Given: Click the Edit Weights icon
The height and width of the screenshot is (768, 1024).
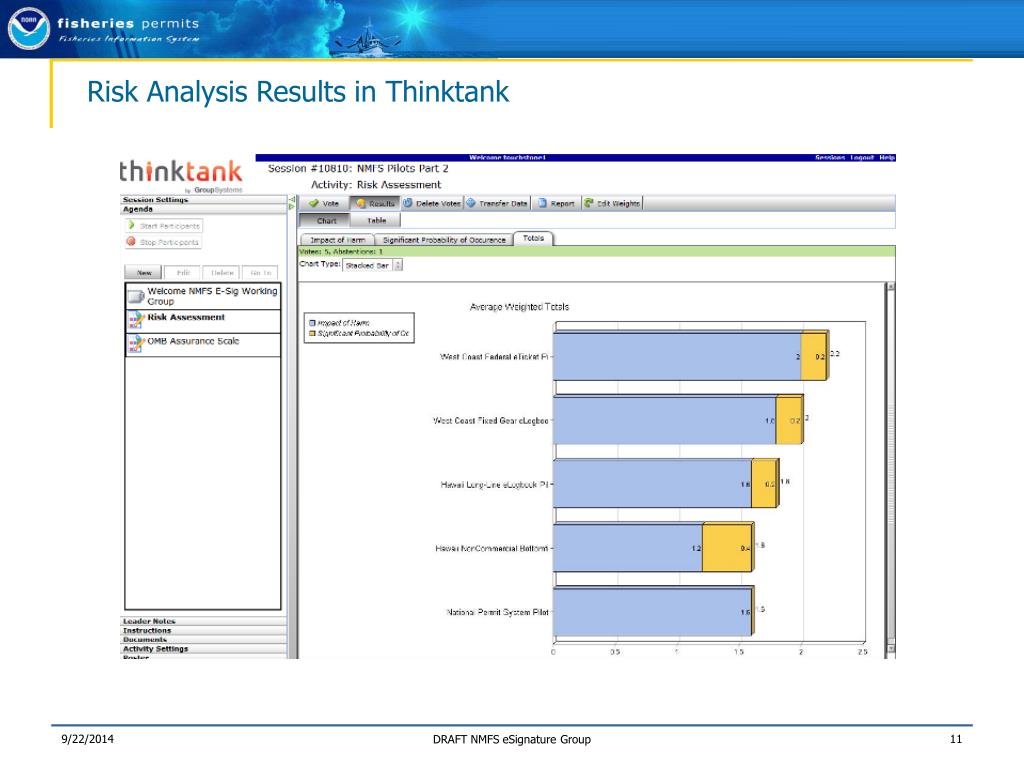Looking at the screenshot, I should click(x=588, y=203).
